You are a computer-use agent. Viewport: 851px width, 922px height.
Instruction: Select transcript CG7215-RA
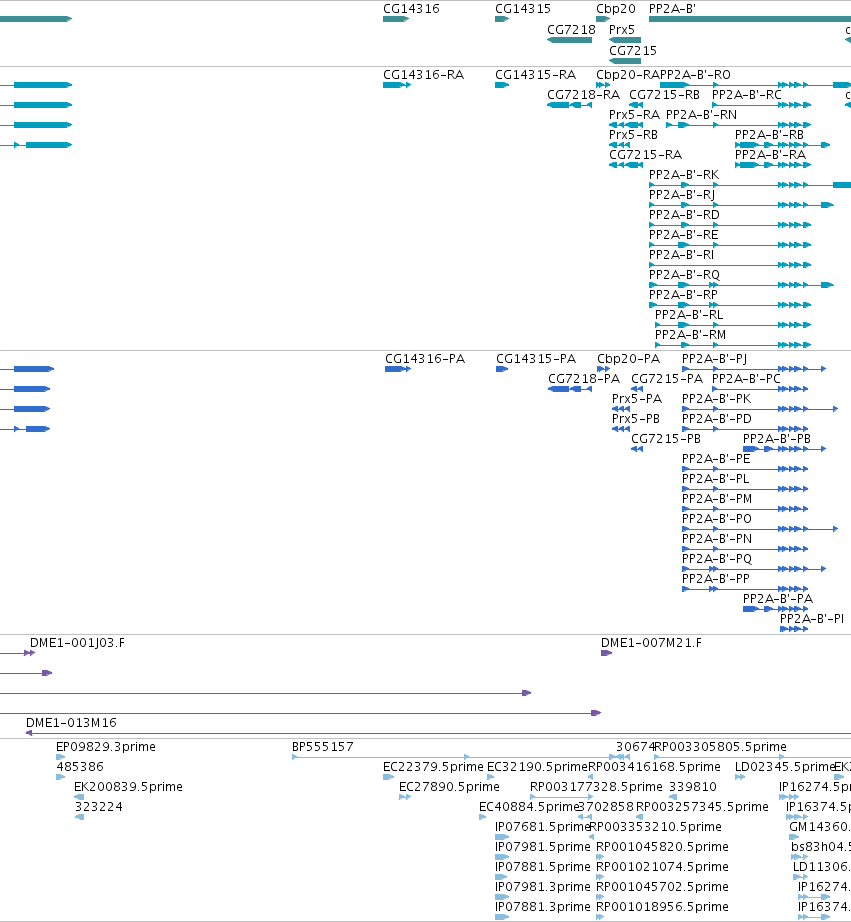(645, 155)
